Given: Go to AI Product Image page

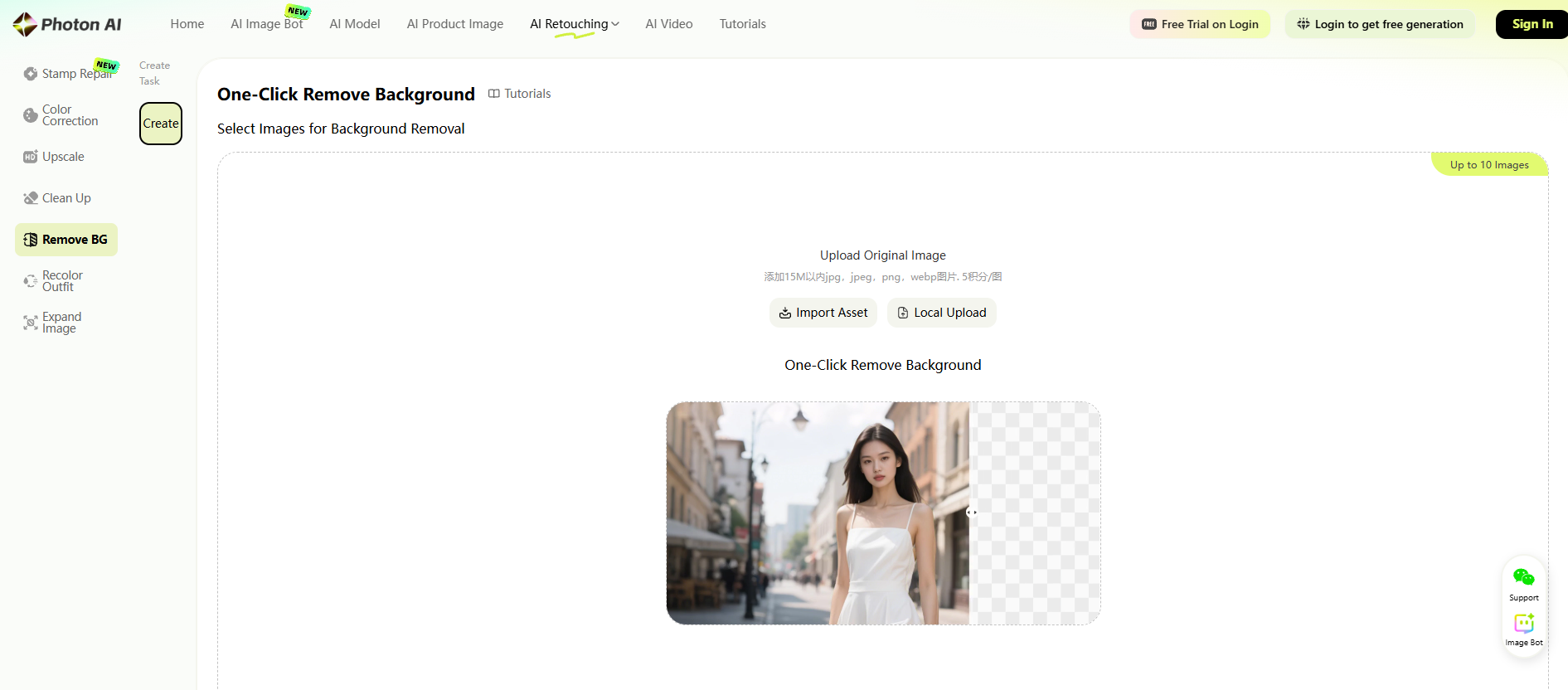Looking at the screenshot, I should [455, 24].
